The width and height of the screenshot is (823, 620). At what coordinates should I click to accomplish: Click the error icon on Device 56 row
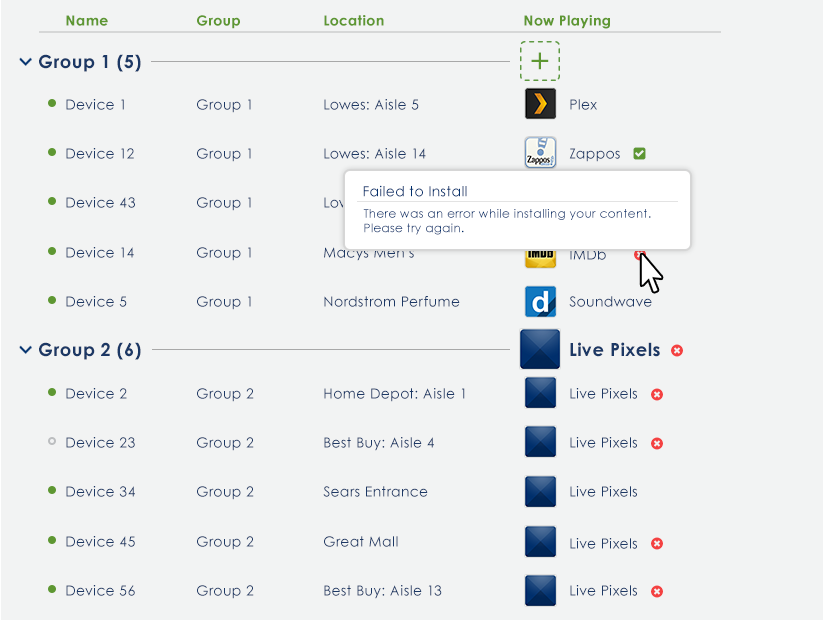pos(657,591)
